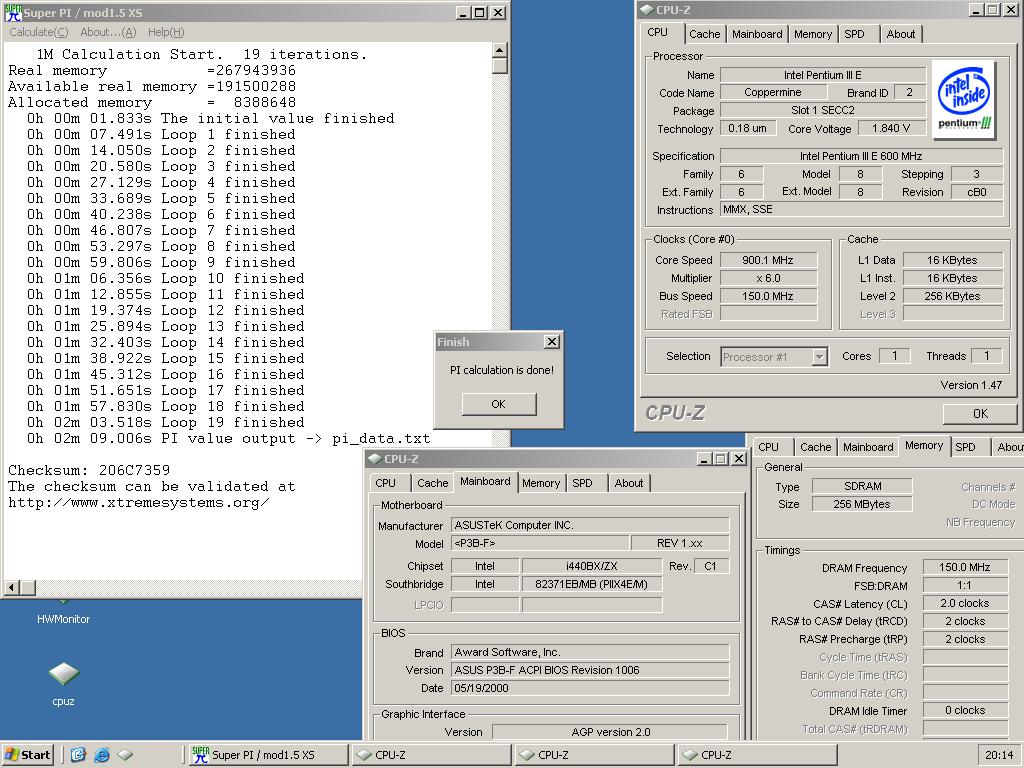Click the Checksum: 206C7359 line
Image resolution: width=1024 pixels, height=768 pixels.
point(89,470)
